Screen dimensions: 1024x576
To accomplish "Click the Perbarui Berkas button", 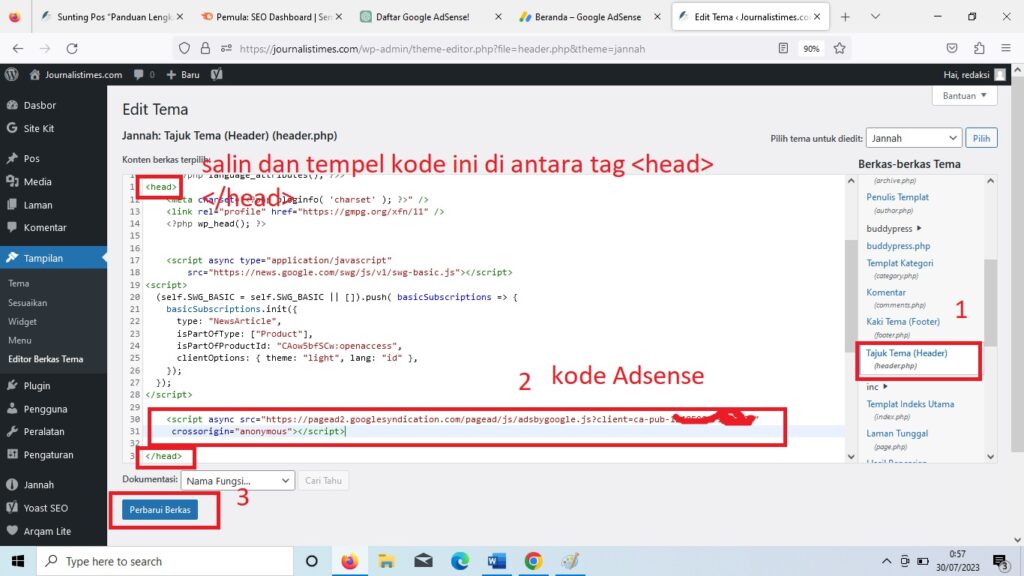I will [160, 510].
